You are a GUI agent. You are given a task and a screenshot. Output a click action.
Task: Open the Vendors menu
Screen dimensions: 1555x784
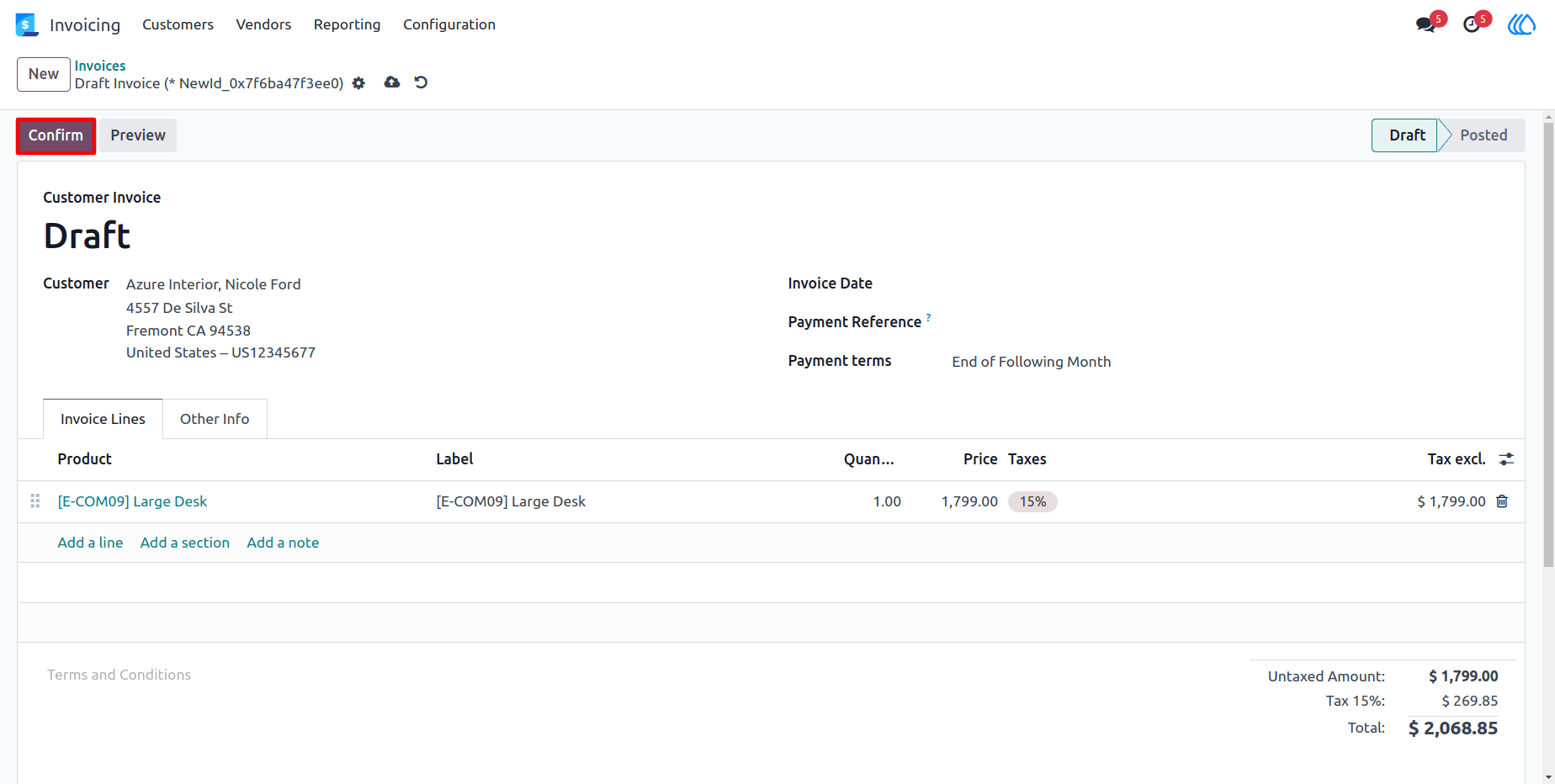click(x=263, y=24)
